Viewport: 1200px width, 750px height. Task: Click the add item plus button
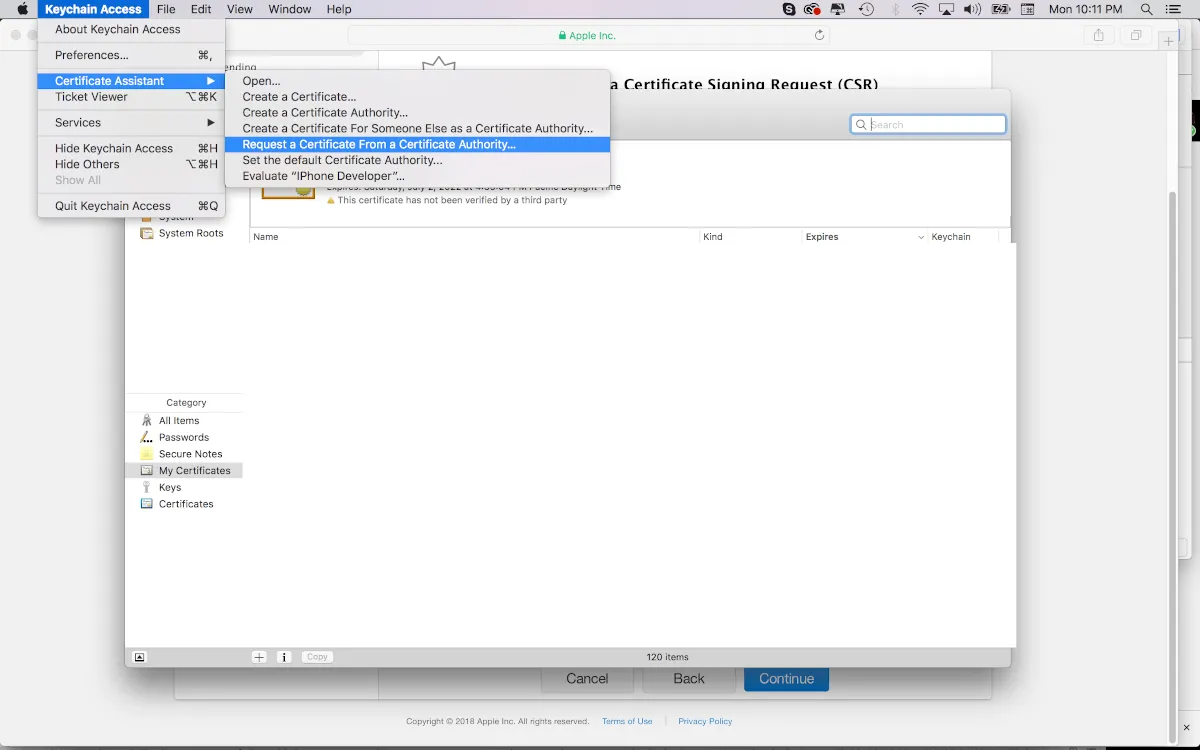coord(259,657)
